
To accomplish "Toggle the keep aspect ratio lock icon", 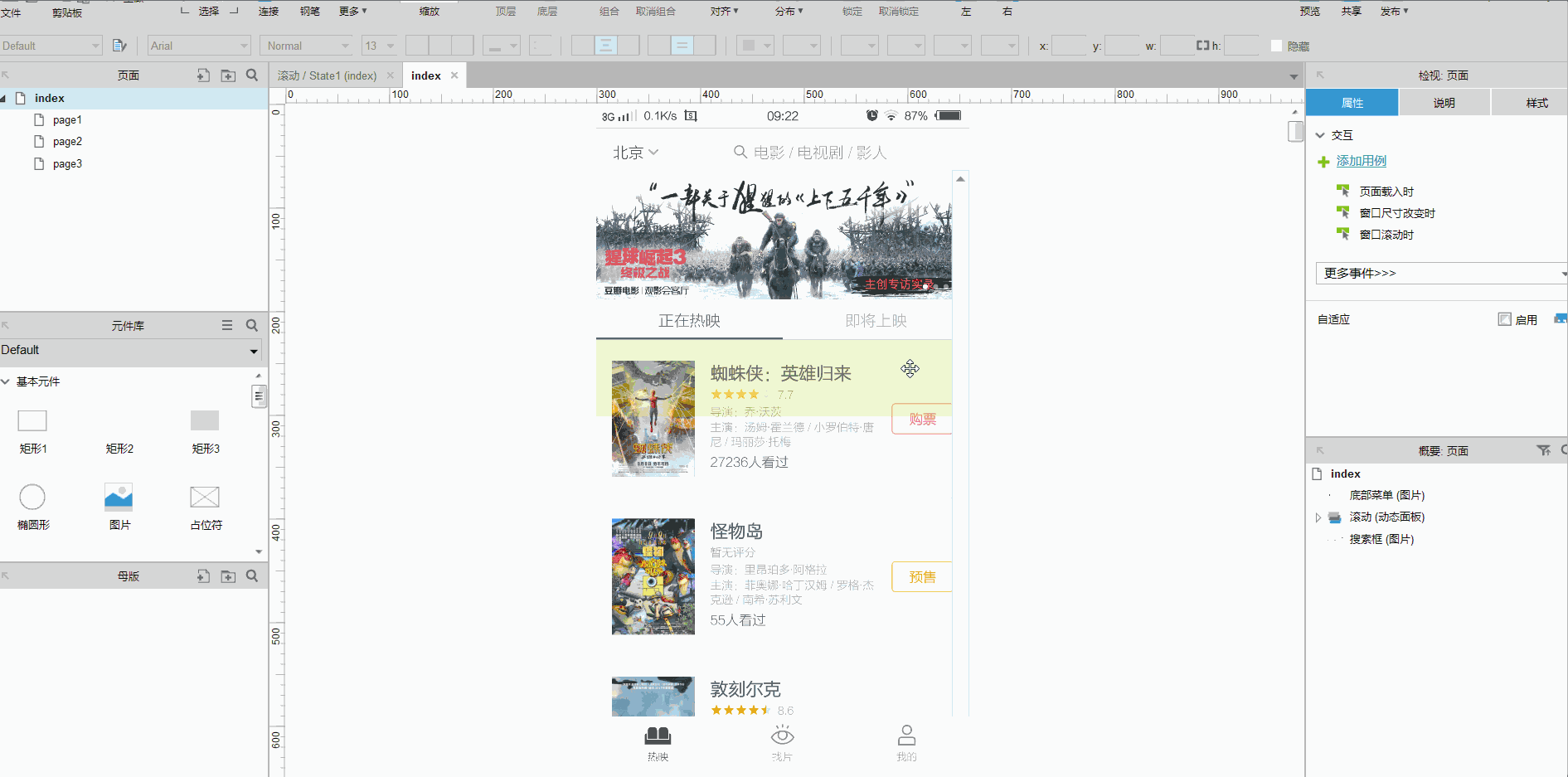I will (x=1202, y=46).
